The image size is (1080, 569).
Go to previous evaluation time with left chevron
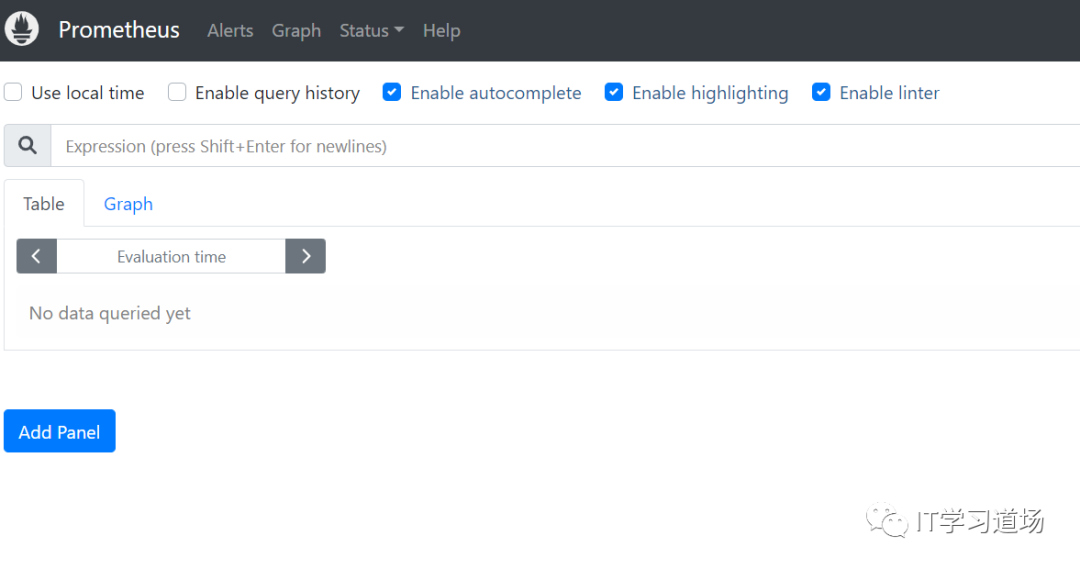pos(37,256)
